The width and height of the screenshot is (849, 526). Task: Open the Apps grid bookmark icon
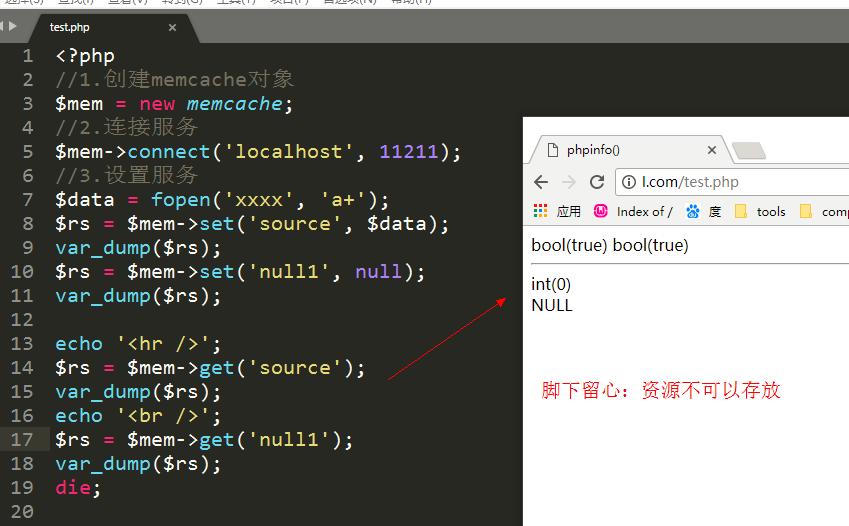click(x=541, y=211)
